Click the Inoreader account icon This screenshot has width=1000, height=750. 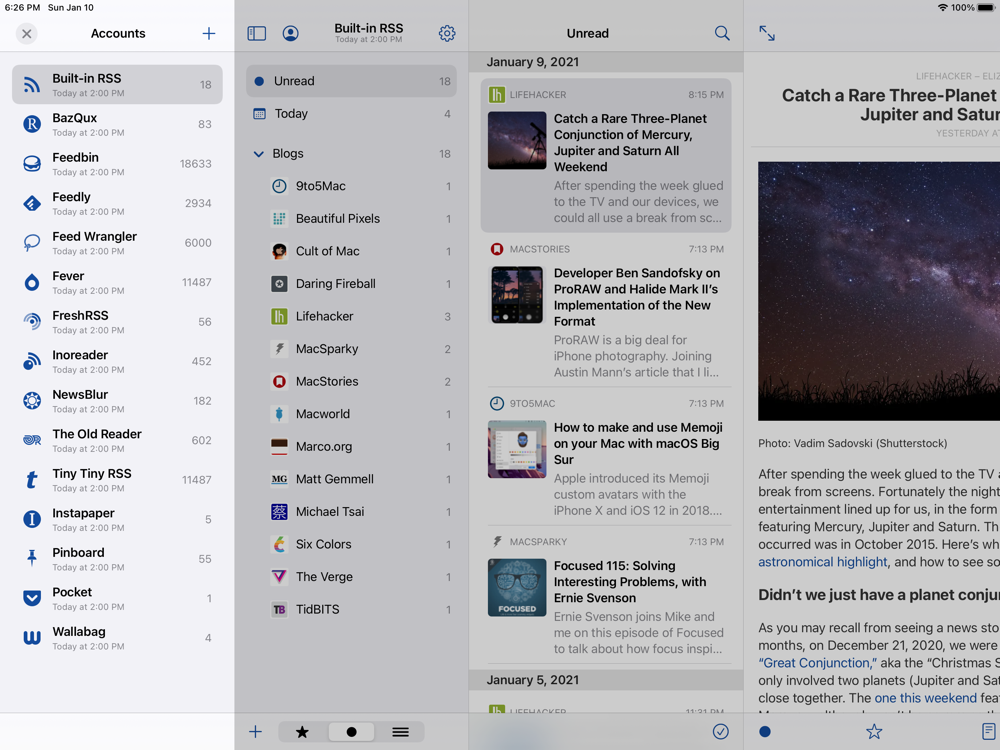(x=32, y=361)
